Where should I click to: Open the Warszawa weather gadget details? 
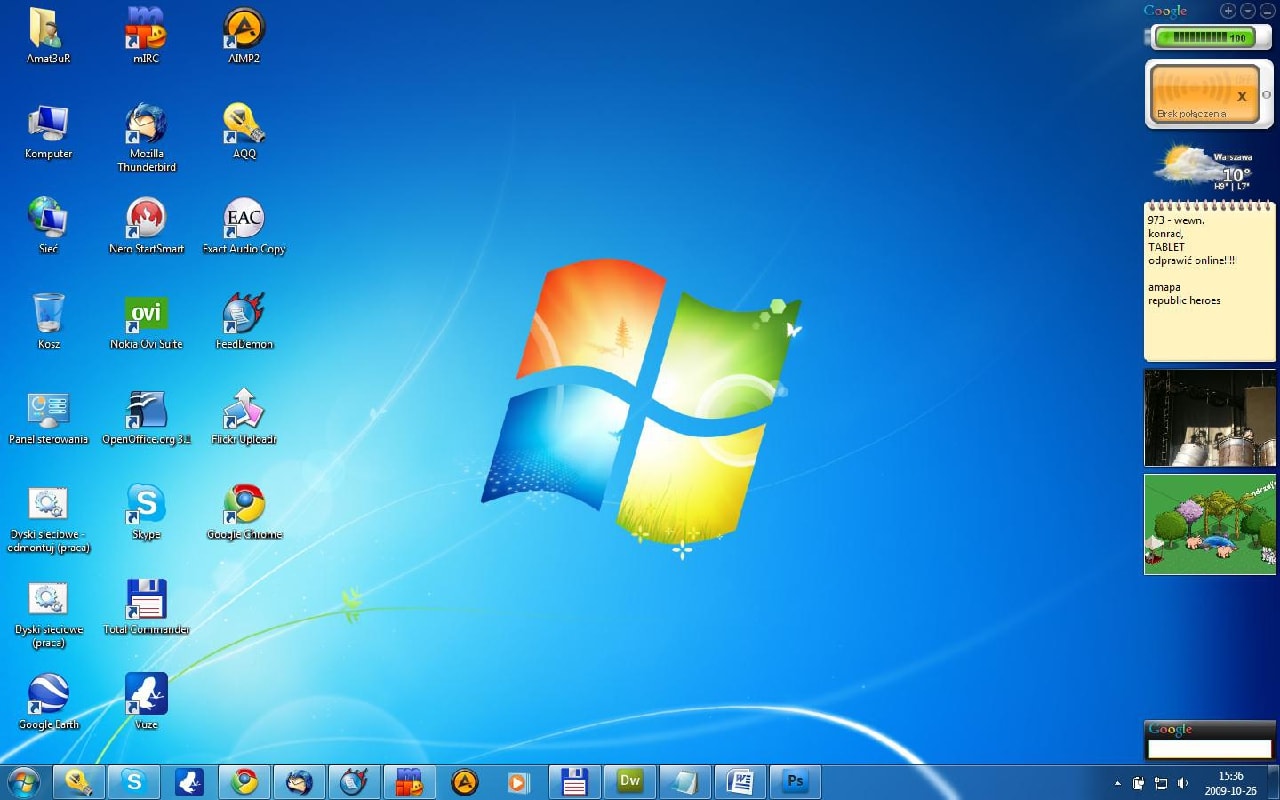coord(1205,172)
